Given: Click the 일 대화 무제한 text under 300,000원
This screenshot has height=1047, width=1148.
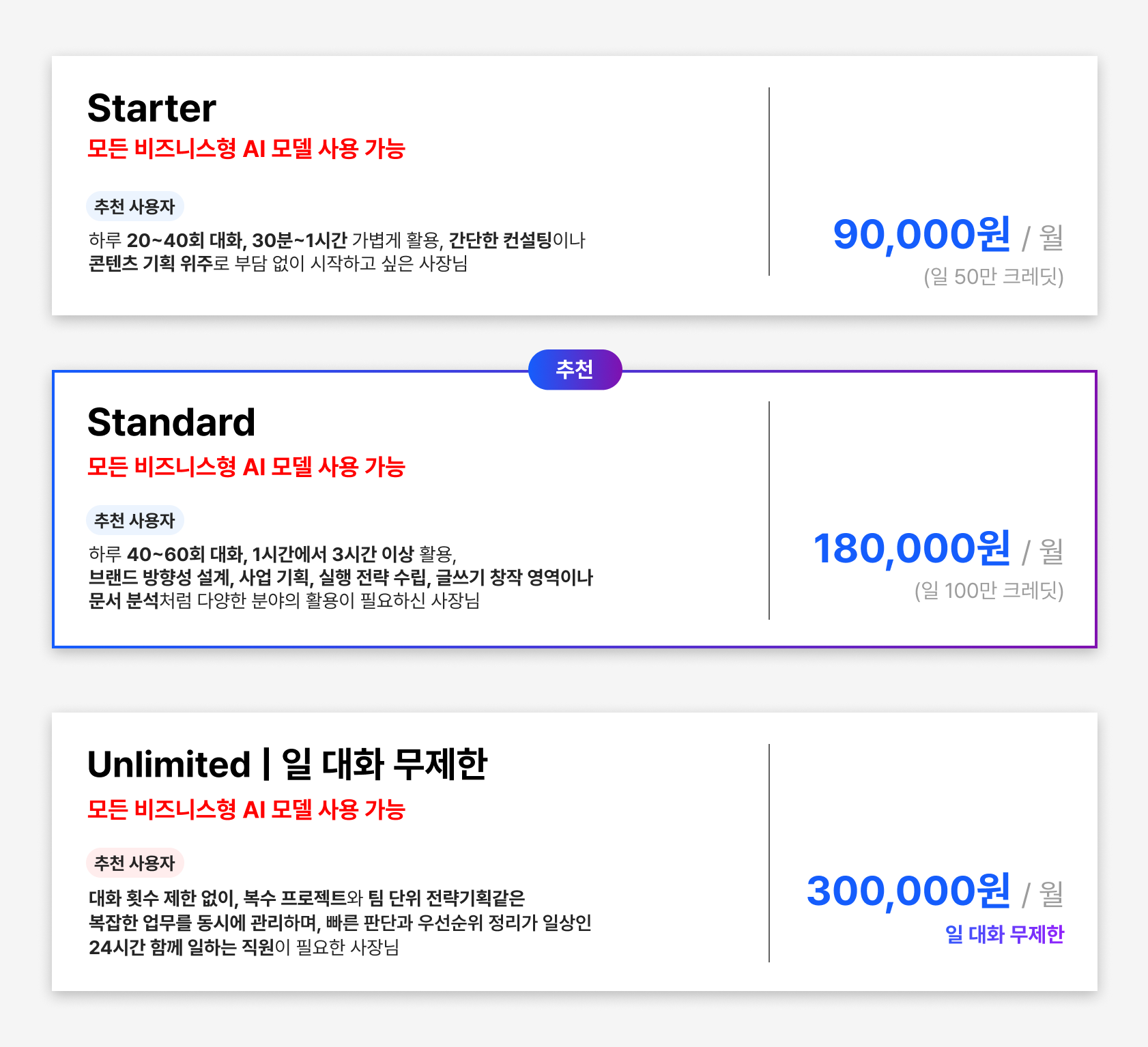Looking at the screenshot, I should pos(1004,934).
